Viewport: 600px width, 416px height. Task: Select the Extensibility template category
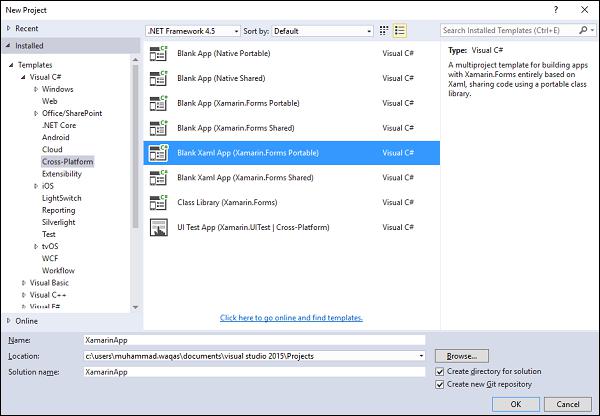pyautogui.click(x=62, y=174)
